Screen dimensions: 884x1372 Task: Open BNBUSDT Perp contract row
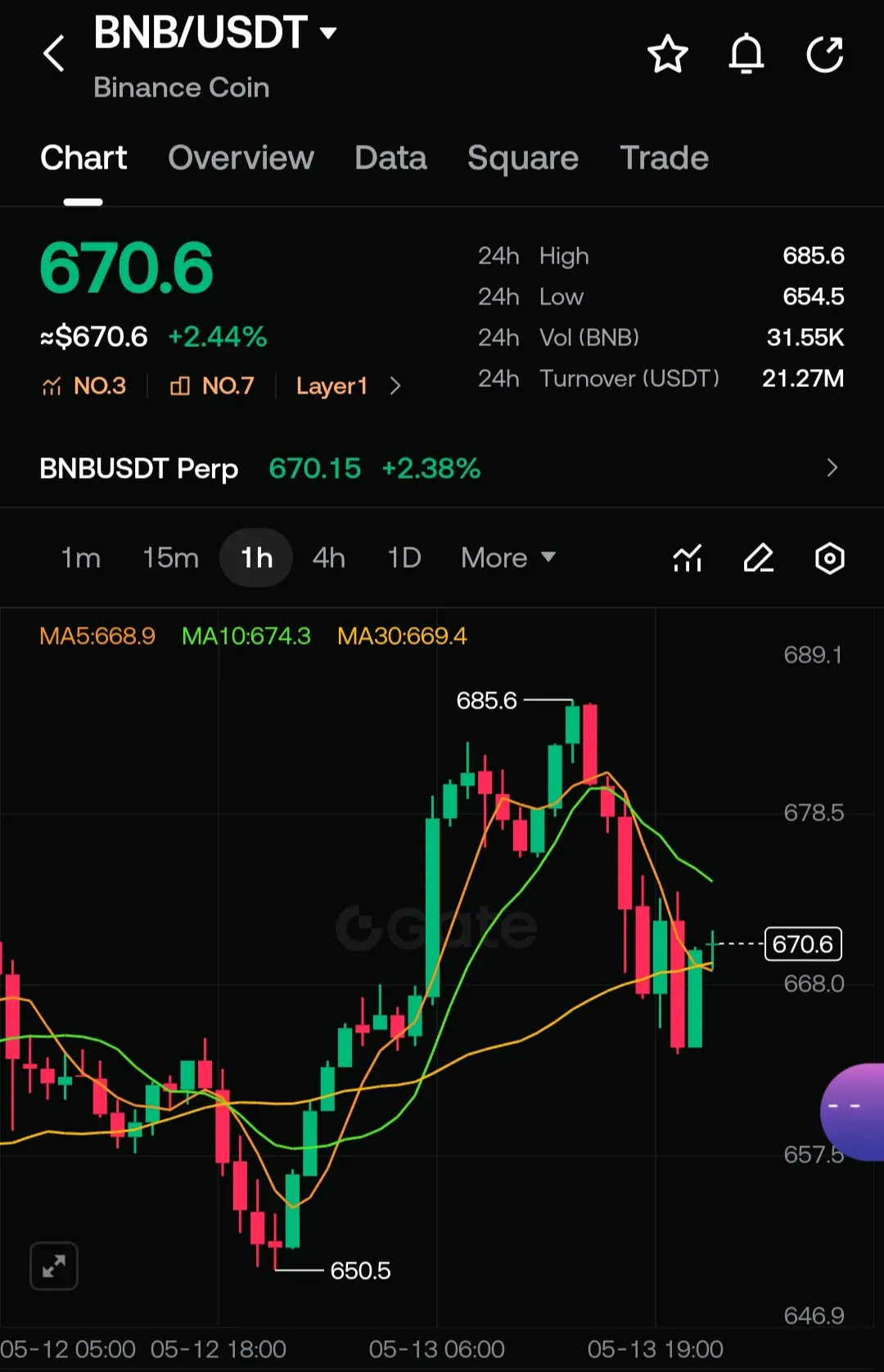(442, 468)
